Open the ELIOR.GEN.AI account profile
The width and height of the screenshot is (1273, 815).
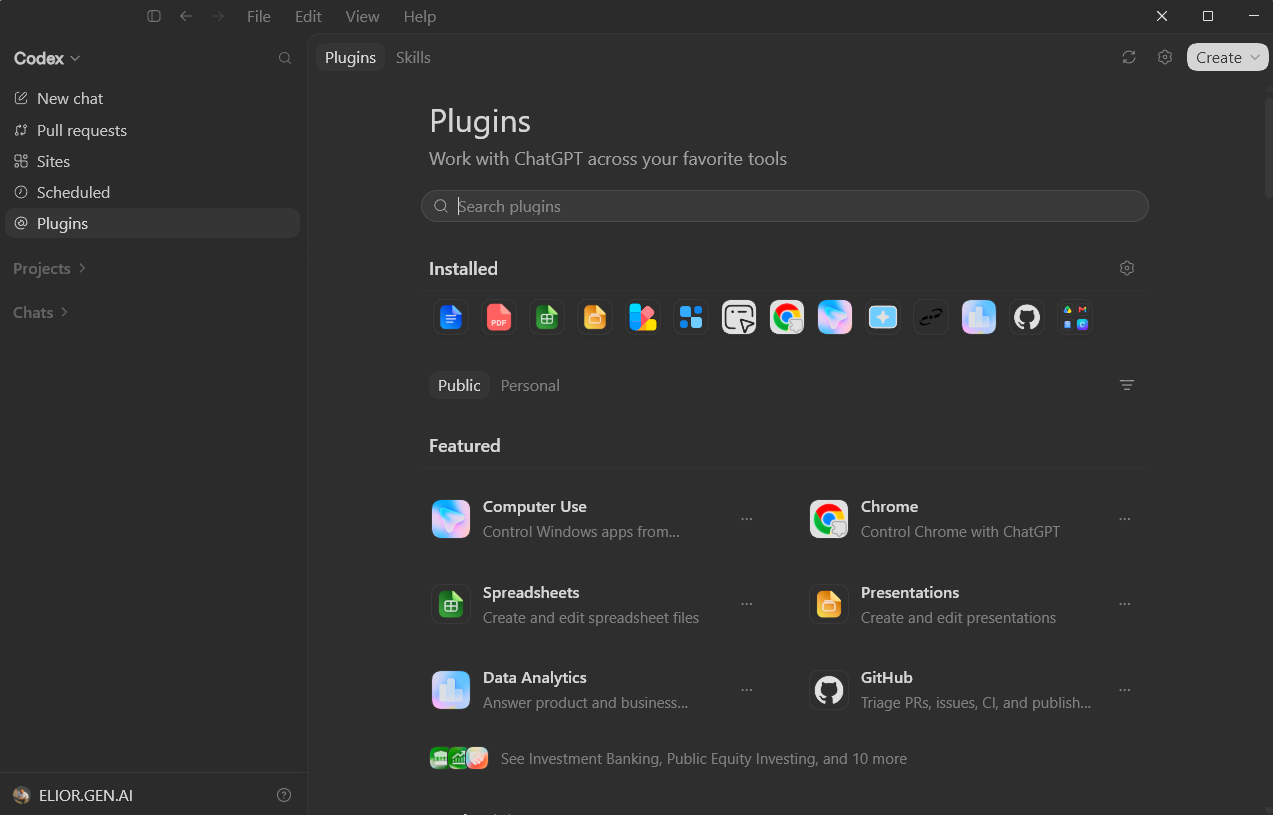pos(73,795)
